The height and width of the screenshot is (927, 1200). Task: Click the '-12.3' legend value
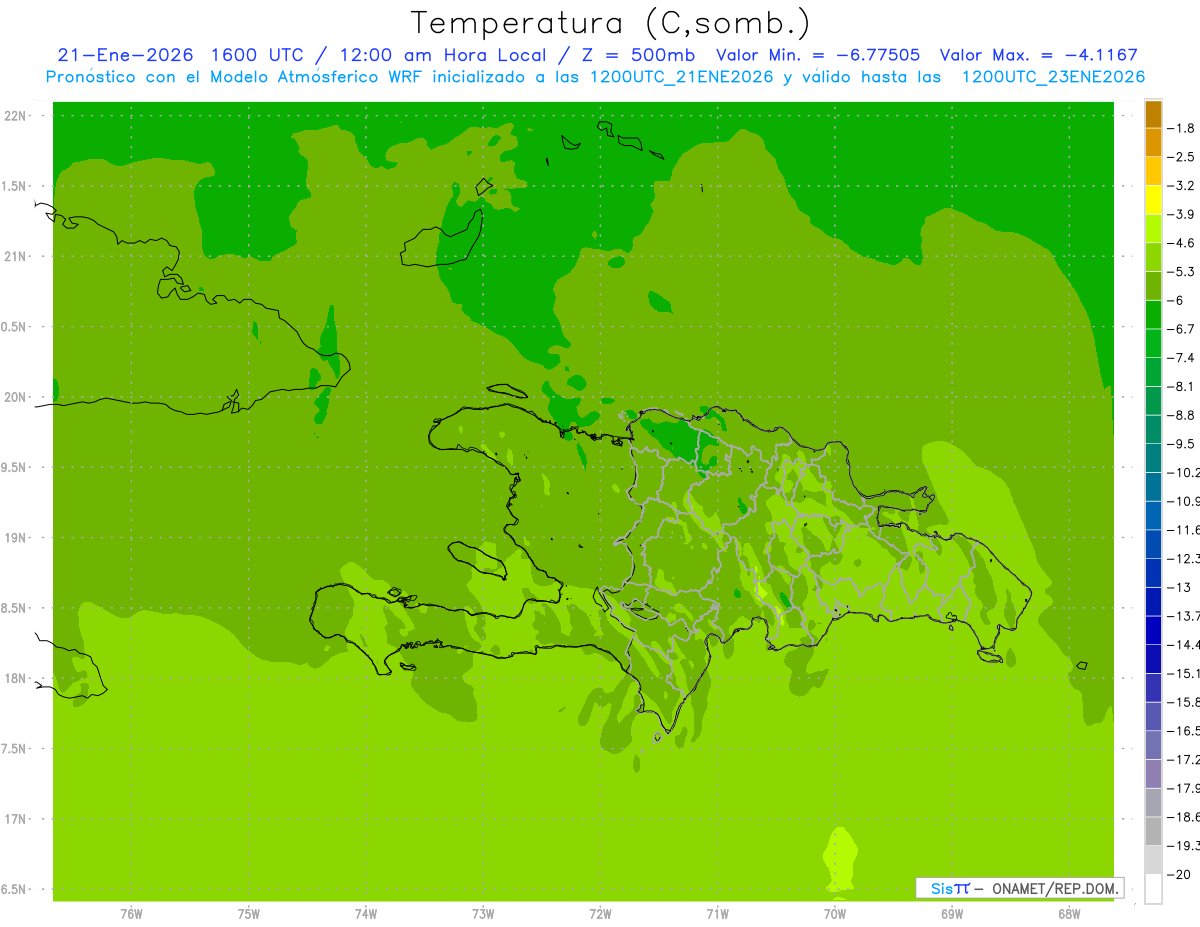(1184, 558)
